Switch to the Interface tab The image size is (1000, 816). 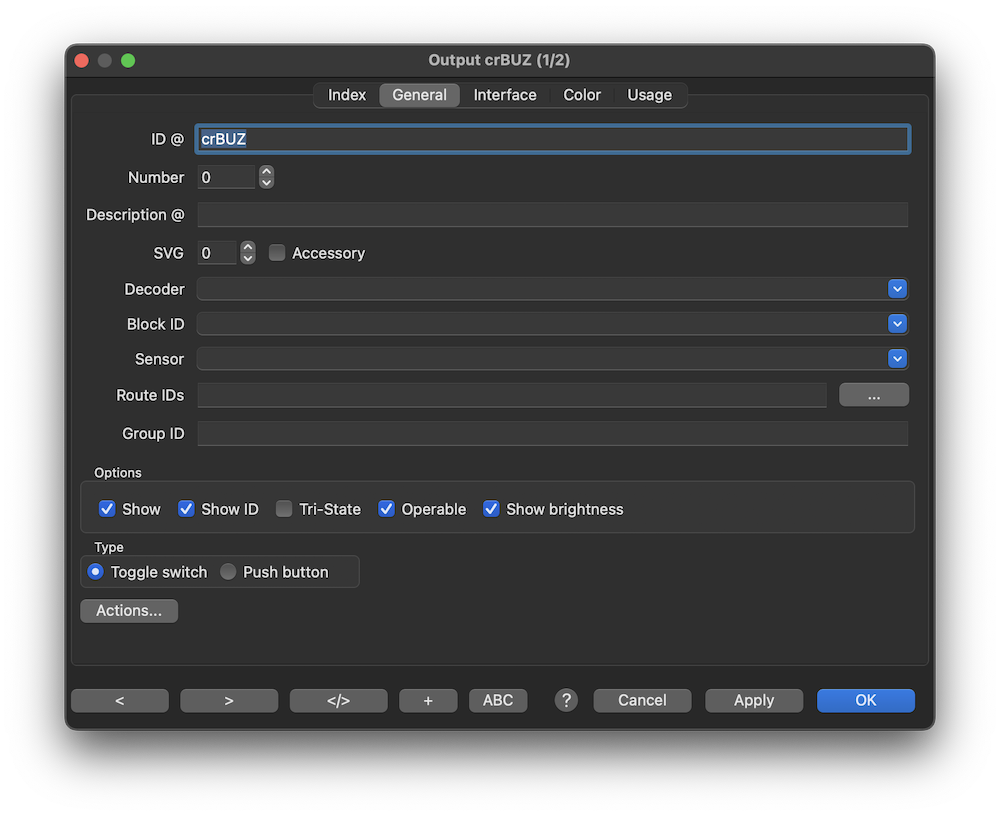point(505,95)
